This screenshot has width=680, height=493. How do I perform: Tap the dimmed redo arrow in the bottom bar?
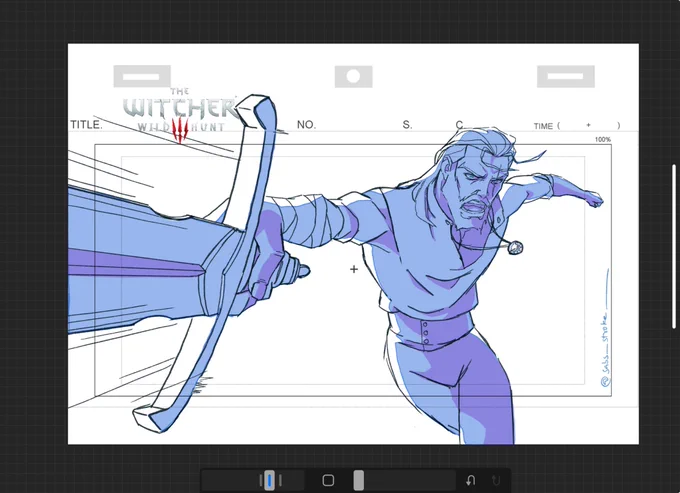click(x=496, y=480)
